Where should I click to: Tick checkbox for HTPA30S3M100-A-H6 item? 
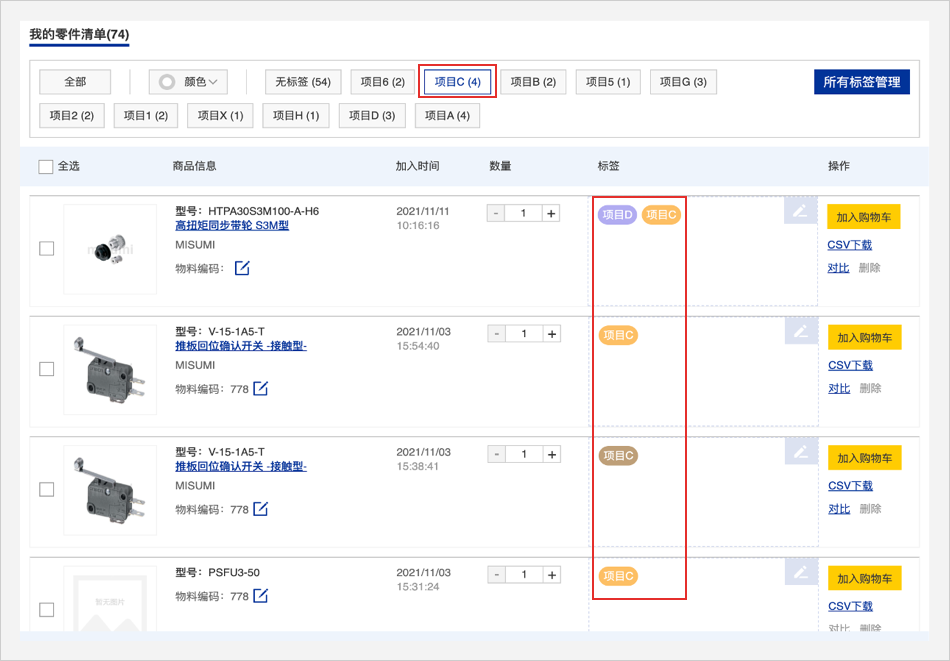point(47,249)
